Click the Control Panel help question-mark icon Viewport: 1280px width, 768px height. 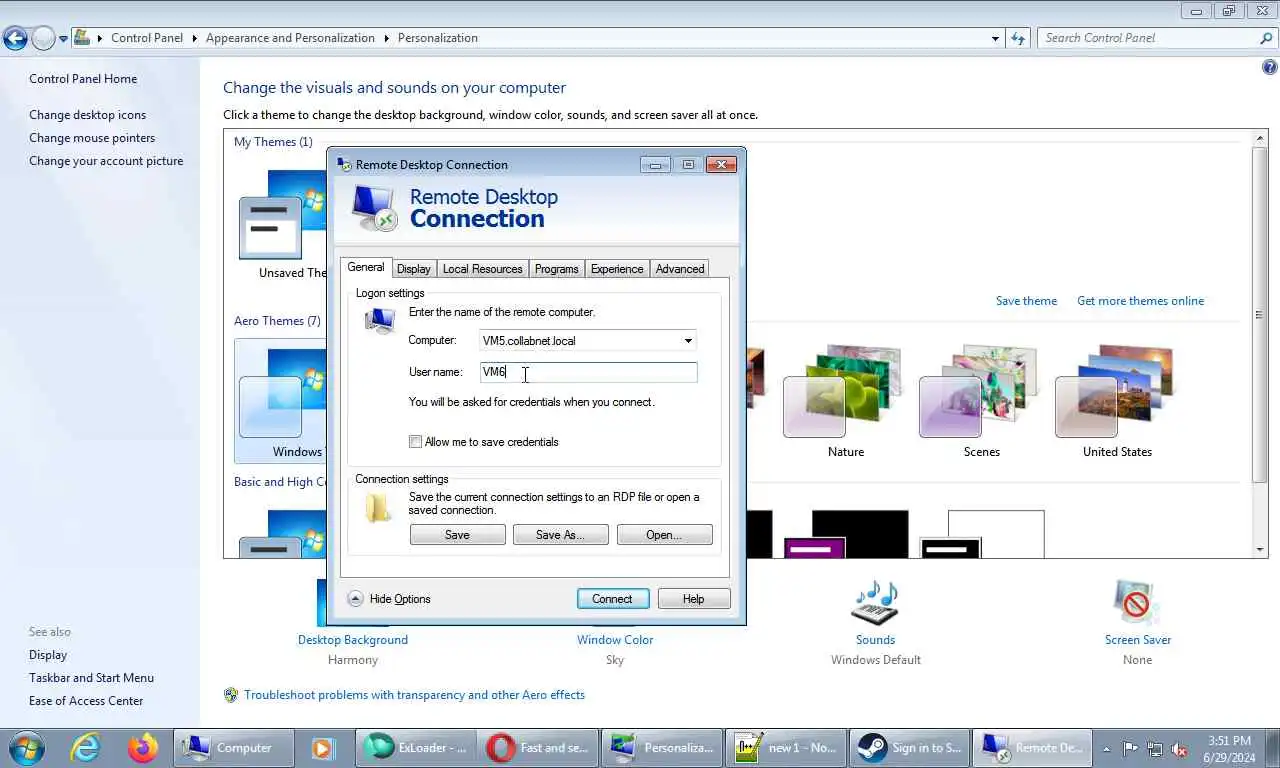point(1270,68)
